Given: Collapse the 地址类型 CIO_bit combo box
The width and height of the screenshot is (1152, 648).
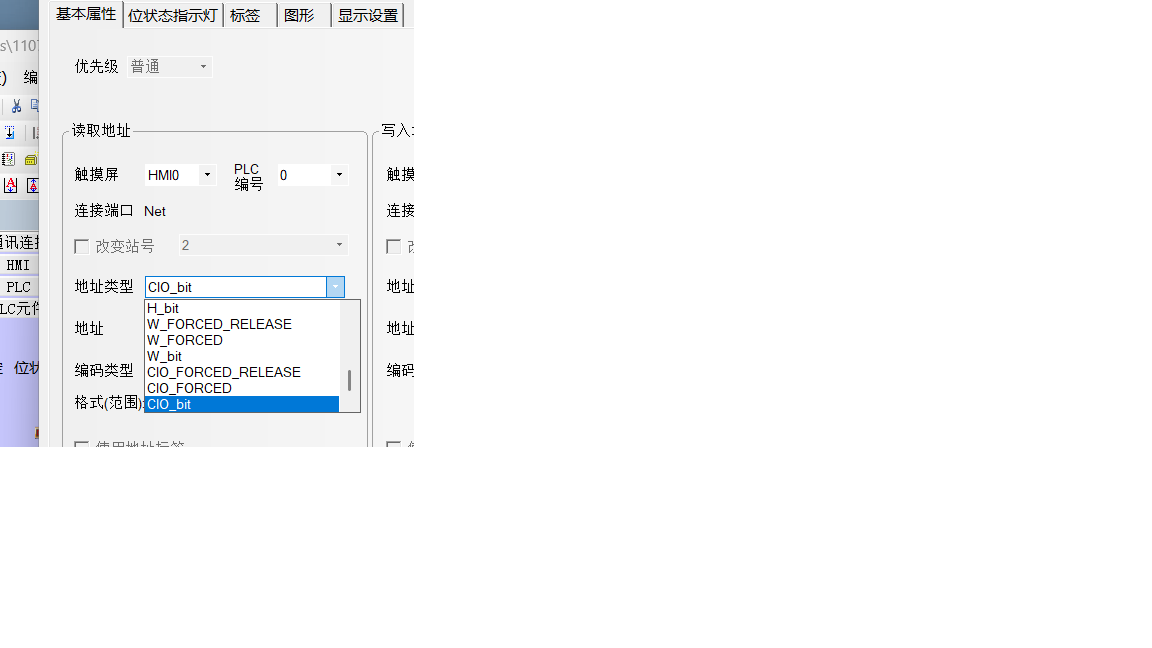Looking at the screenshot, I should [335, 287].
